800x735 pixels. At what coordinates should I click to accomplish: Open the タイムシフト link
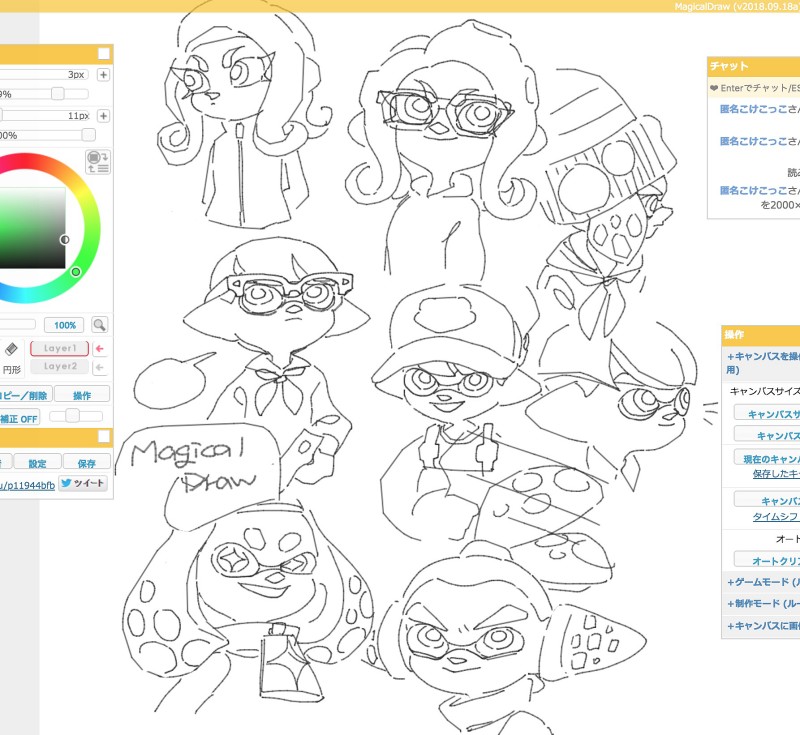(776, 517)
